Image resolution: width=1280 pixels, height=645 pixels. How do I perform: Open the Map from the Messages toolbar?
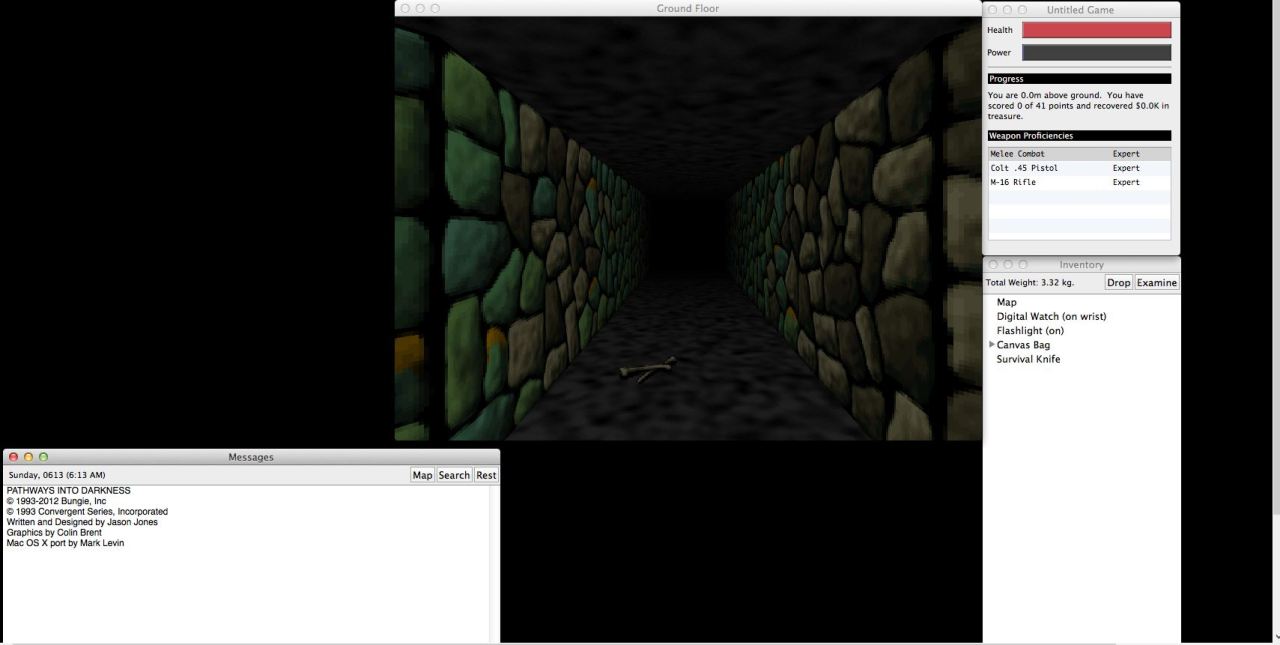click(x=422, y=475)
